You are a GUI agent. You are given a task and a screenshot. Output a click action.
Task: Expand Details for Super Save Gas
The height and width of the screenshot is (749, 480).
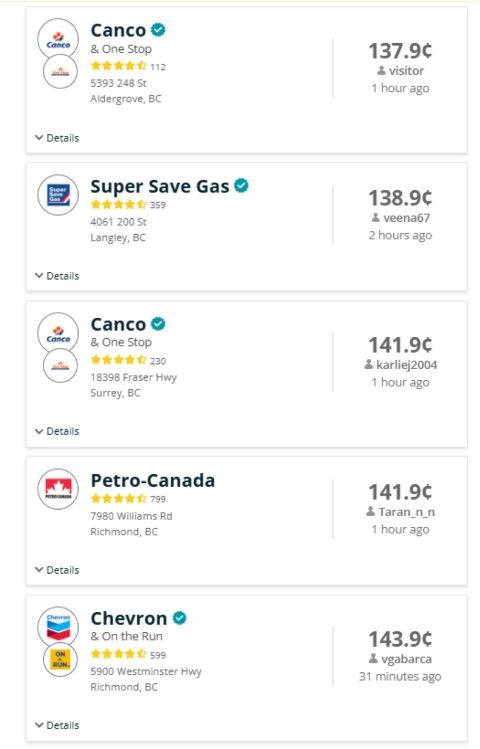[57, 276]
